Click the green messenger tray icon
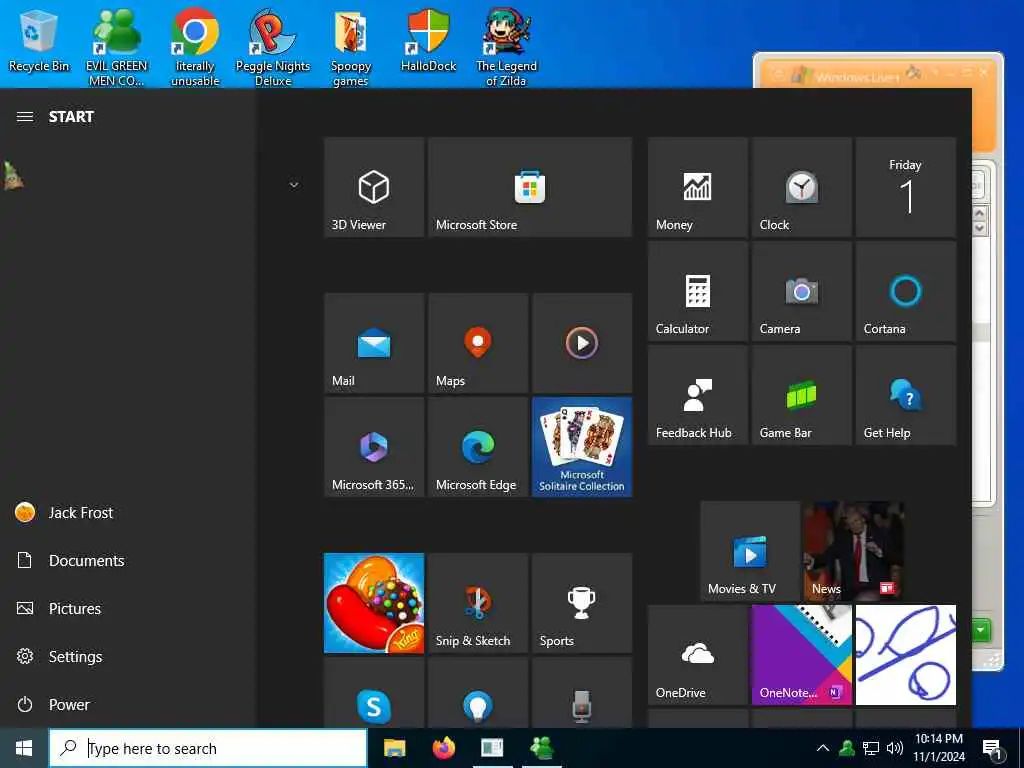 (847, 748)
